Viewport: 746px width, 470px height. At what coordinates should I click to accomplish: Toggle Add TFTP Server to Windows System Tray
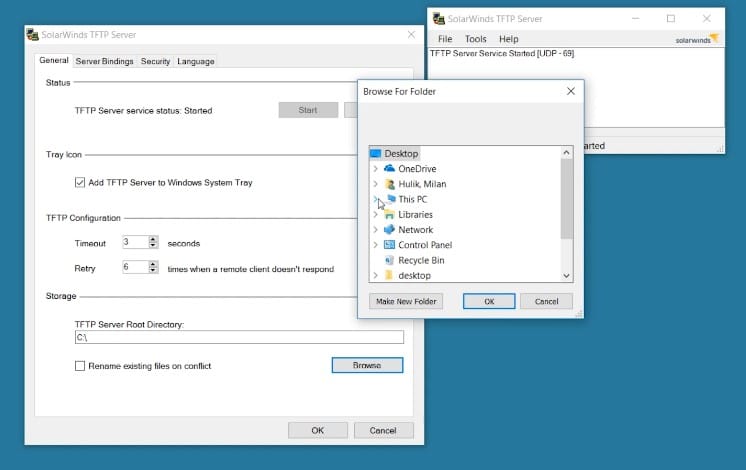80,182
